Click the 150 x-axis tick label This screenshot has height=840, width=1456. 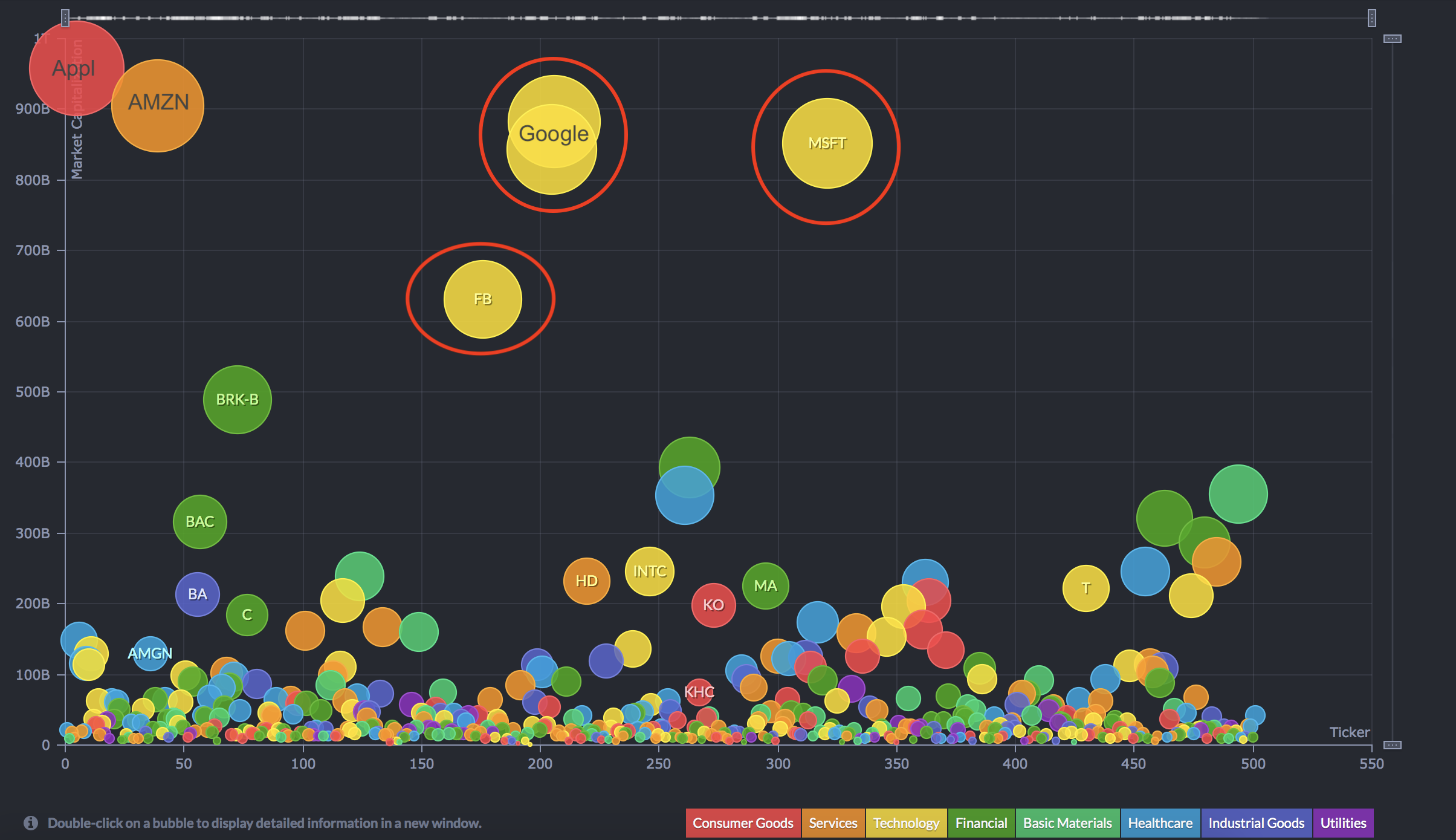point(422,764)
